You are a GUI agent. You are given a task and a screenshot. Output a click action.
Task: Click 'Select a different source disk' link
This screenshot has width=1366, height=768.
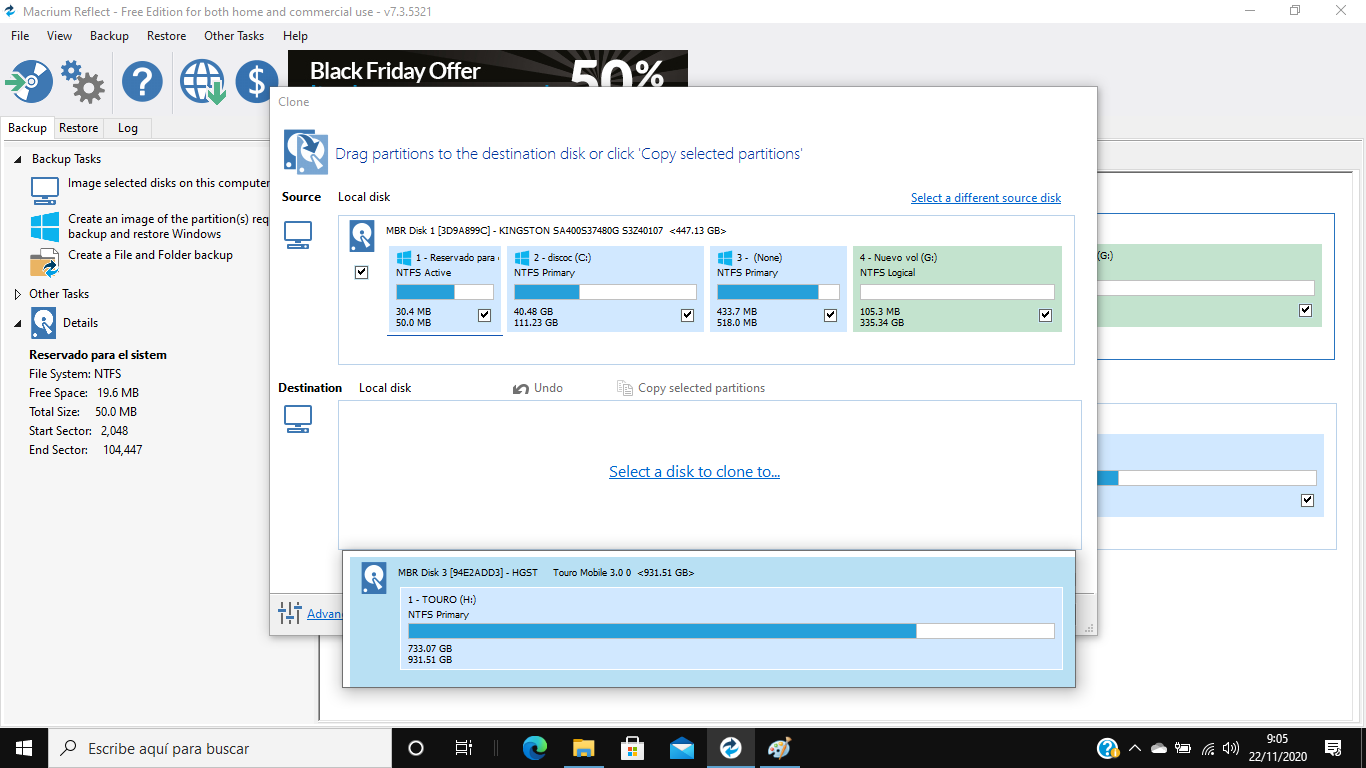click(985, 198)
